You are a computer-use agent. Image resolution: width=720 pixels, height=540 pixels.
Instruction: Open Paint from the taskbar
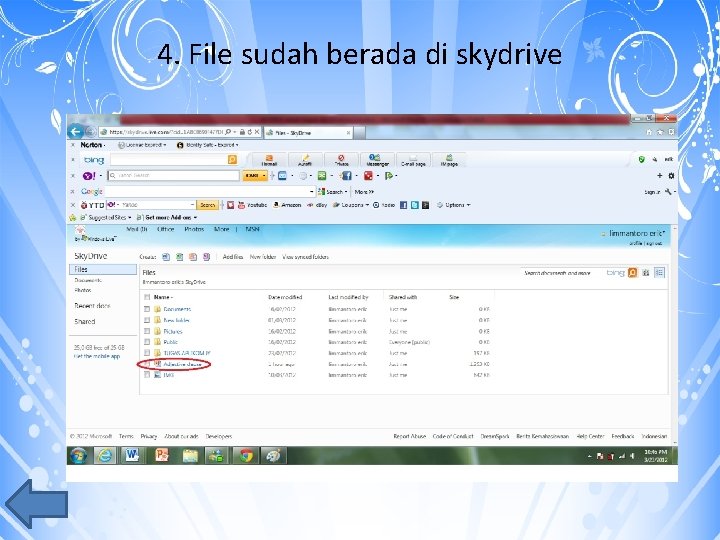click(273, 456)
